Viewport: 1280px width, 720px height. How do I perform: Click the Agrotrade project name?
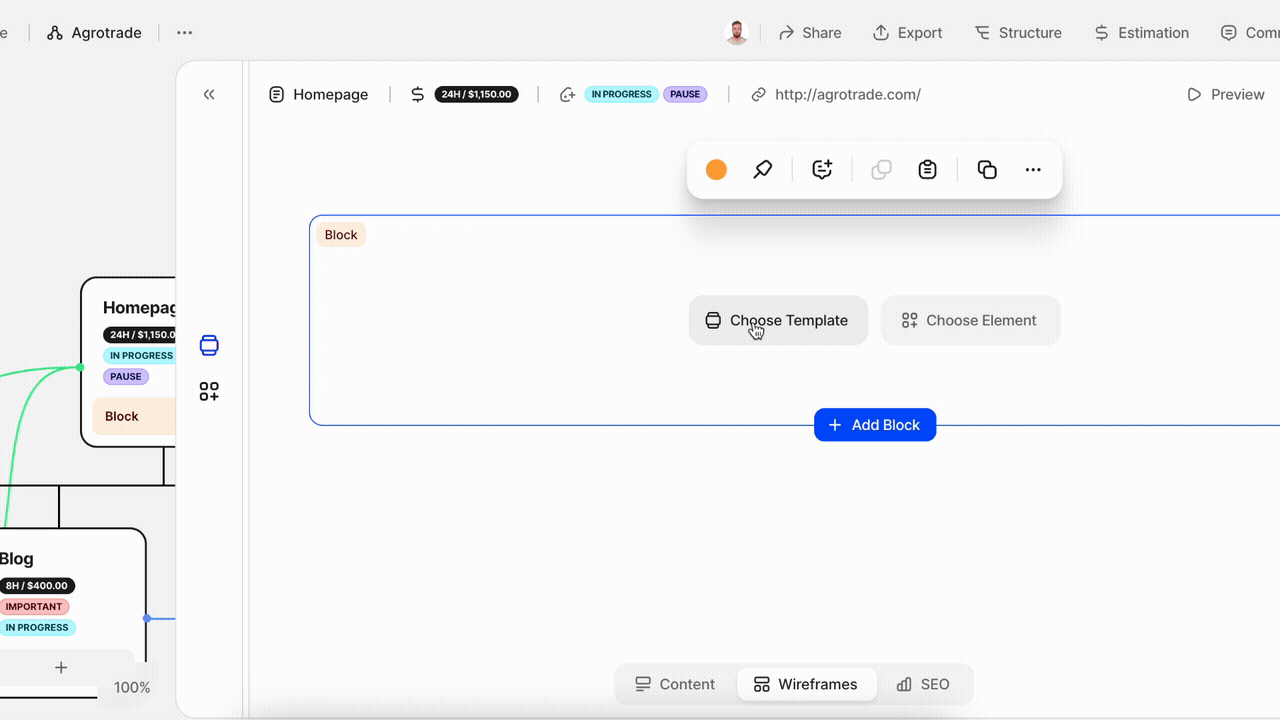(107, 33)
